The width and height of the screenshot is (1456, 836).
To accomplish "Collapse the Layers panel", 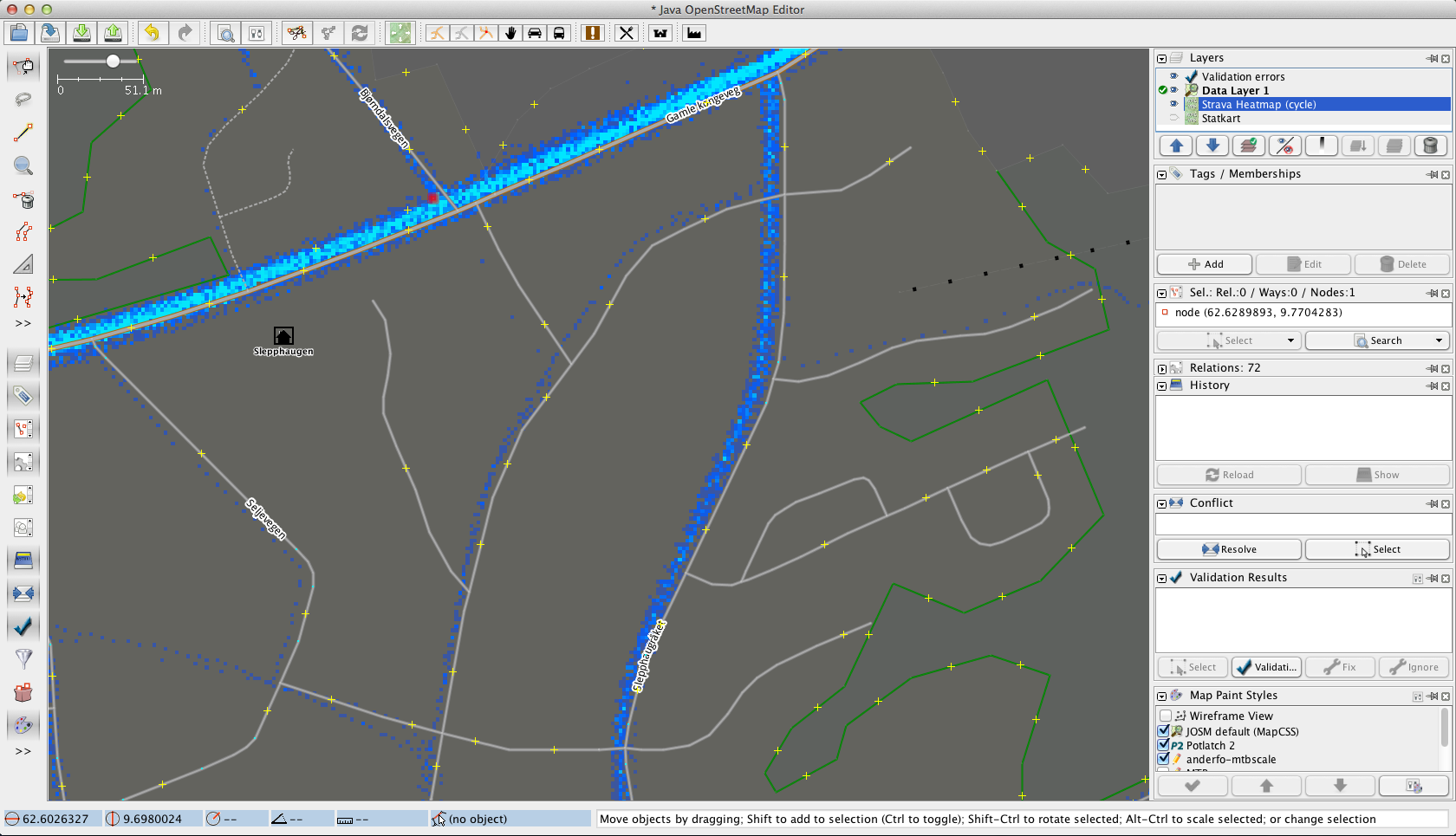I will tap(1161, 58).
